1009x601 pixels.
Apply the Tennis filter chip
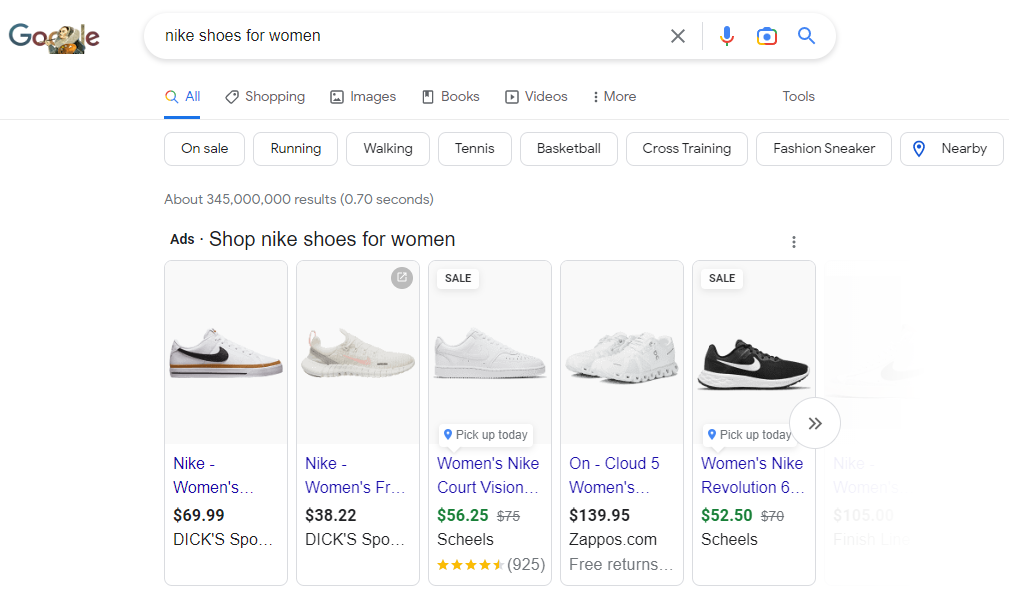[x=475, y=149]
